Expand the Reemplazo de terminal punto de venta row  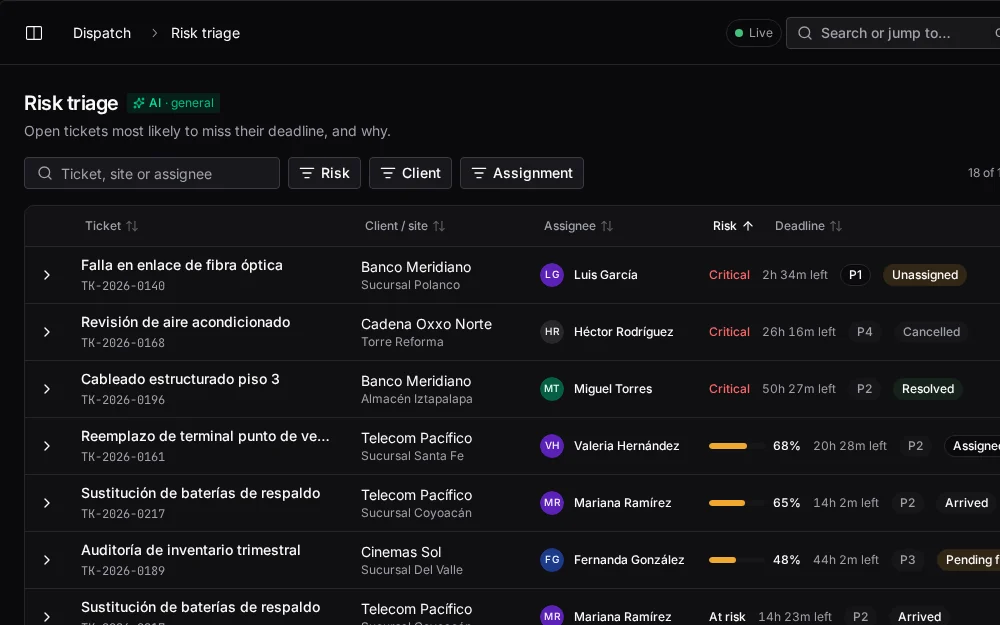pyautogui.click(x=47, y=446)
